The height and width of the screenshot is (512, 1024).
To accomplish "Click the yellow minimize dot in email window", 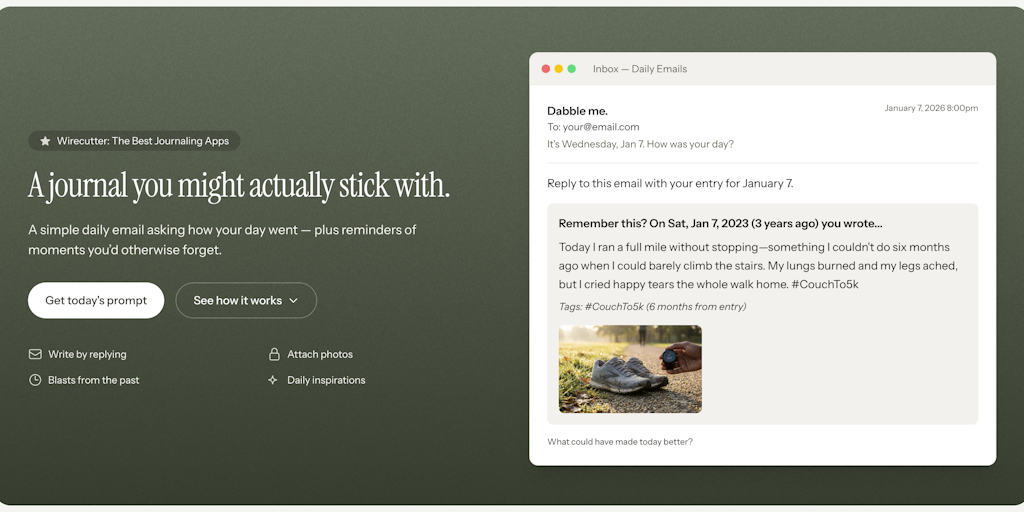I will 559,69.
